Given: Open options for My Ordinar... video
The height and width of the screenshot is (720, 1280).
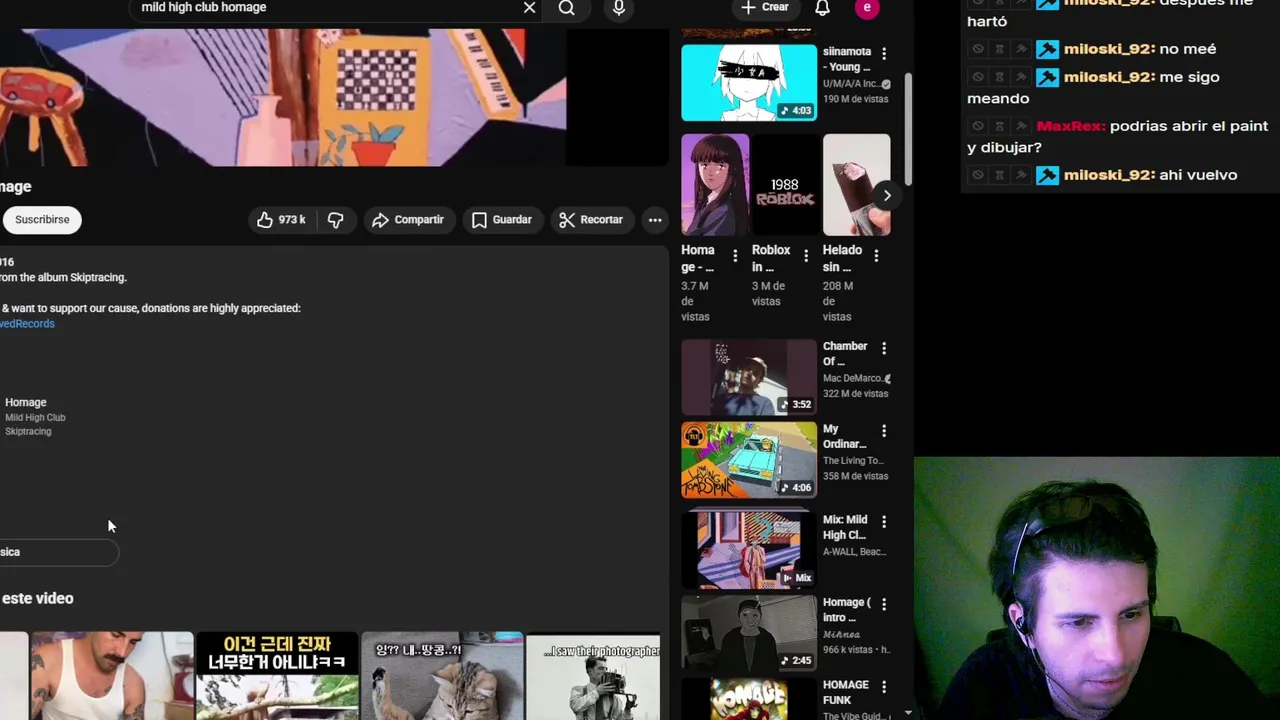Looking at the screenshot, I should pyautogui.click(x=884, y=431).
